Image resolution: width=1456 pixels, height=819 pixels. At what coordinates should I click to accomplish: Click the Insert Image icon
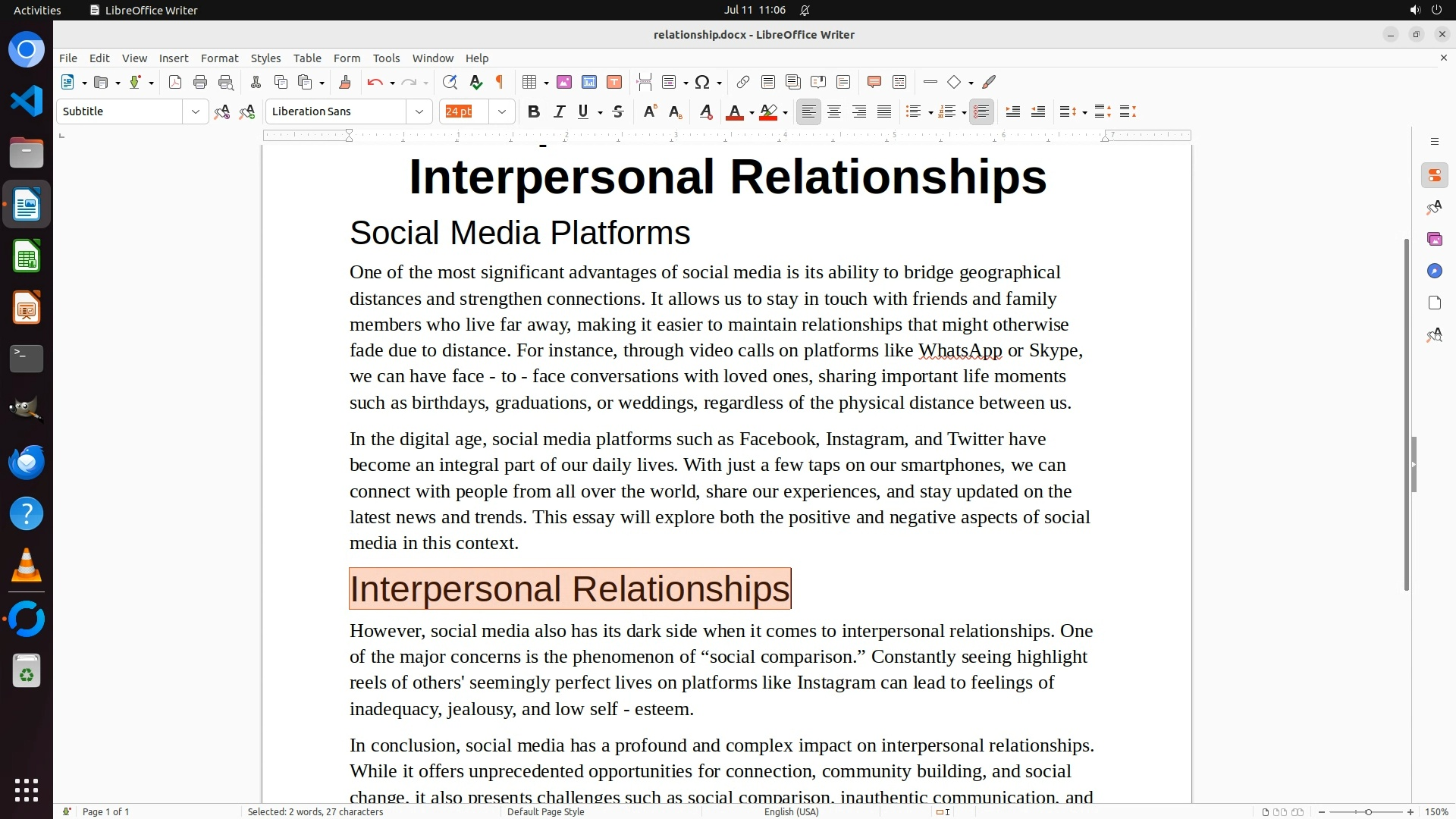click(x=564, y=83)
